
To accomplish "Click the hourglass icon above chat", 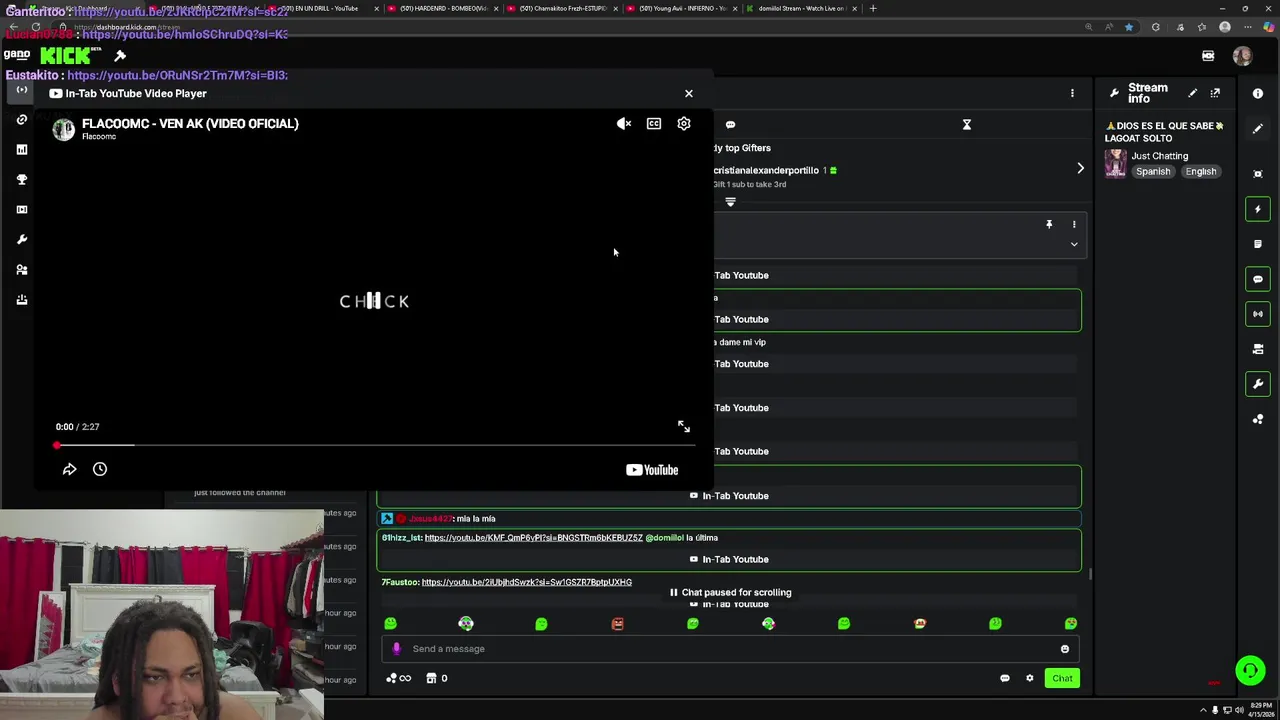I will 967,125.
